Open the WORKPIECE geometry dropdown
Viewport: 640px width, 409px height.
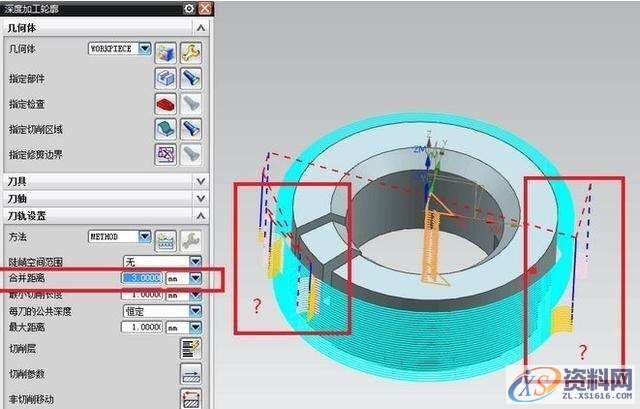145,48
